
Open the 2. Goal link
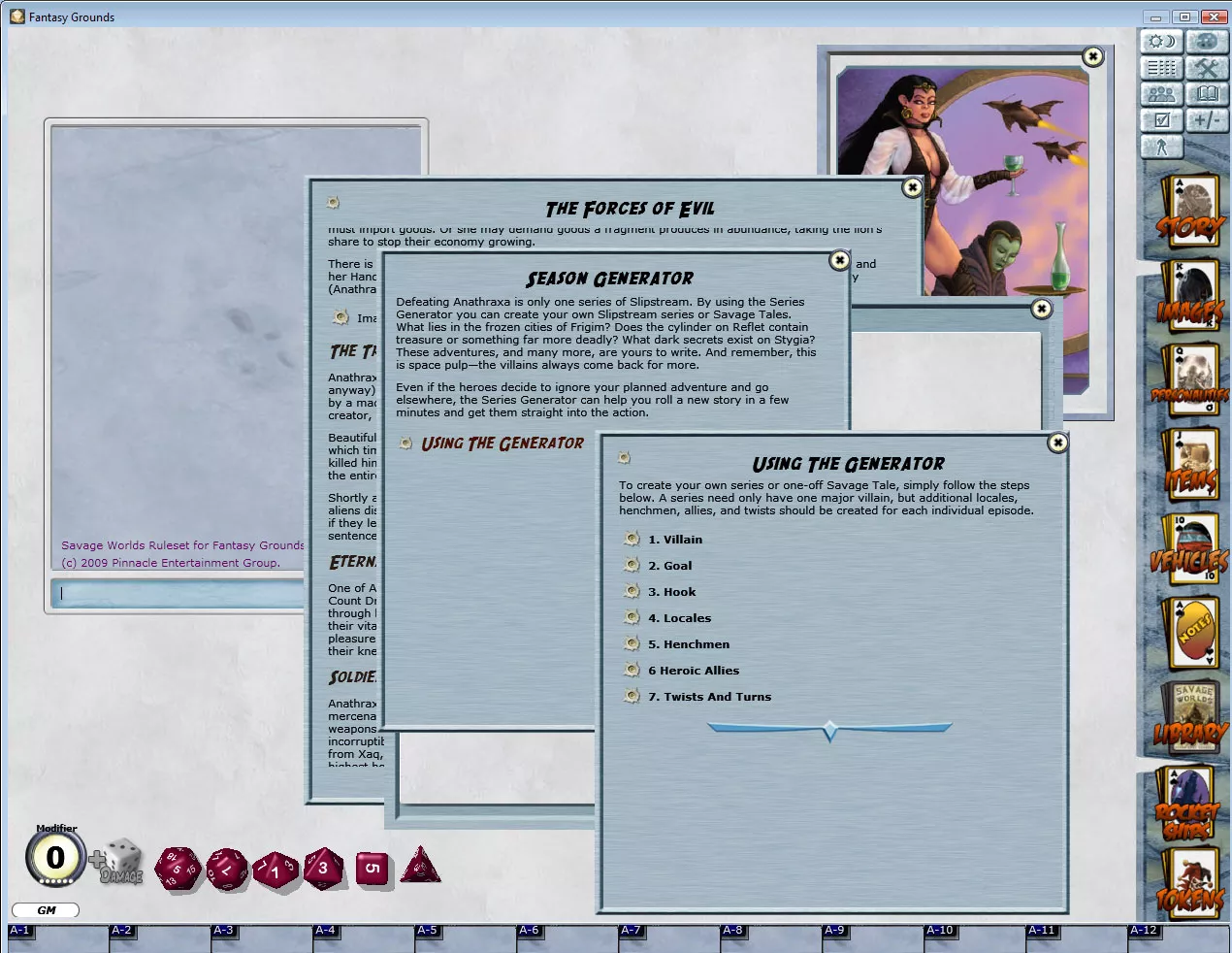670,566
